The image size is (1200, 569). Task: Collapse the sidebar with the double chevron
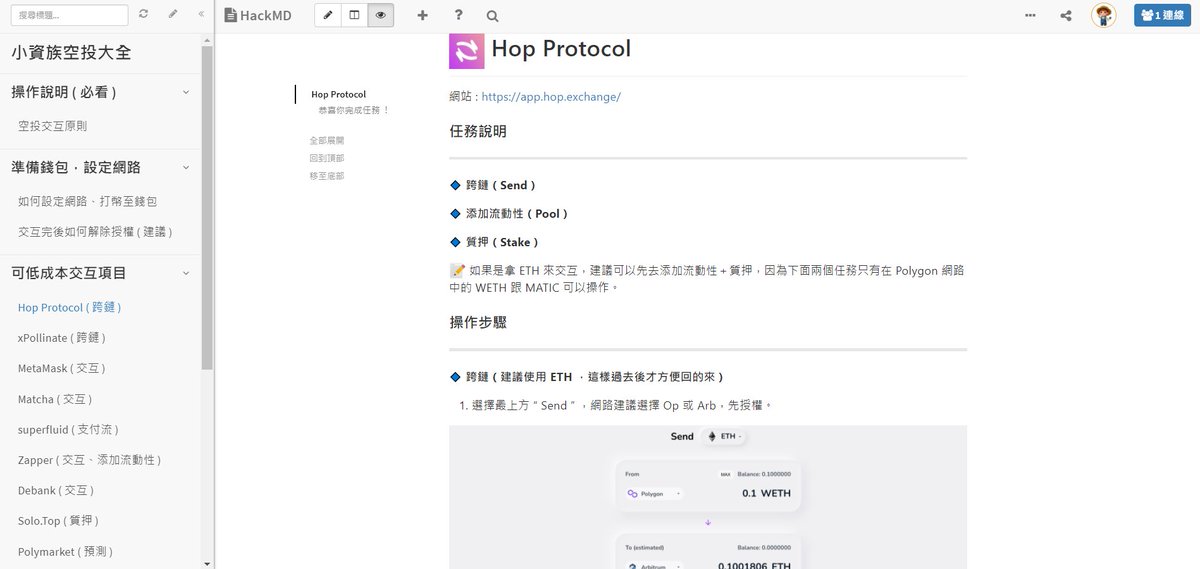pos(201,14)
